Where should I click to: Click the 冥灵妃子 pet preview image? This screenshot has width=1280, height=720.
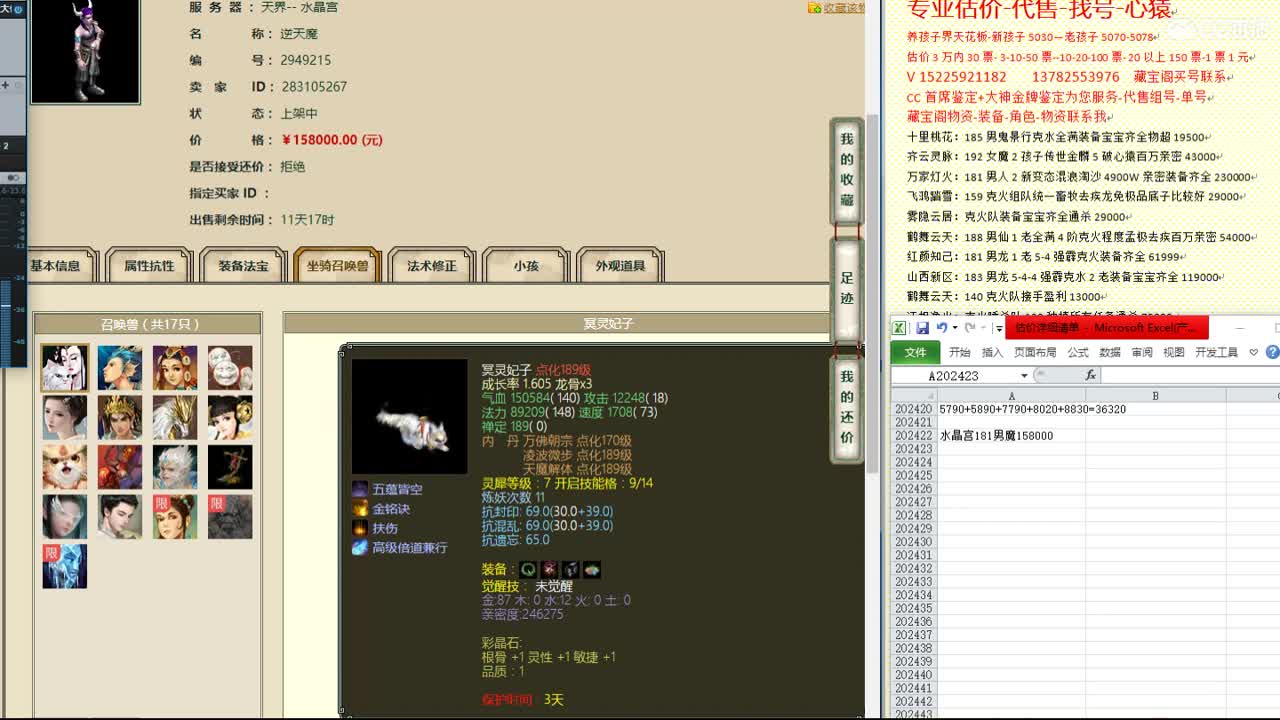click(410, 417)
